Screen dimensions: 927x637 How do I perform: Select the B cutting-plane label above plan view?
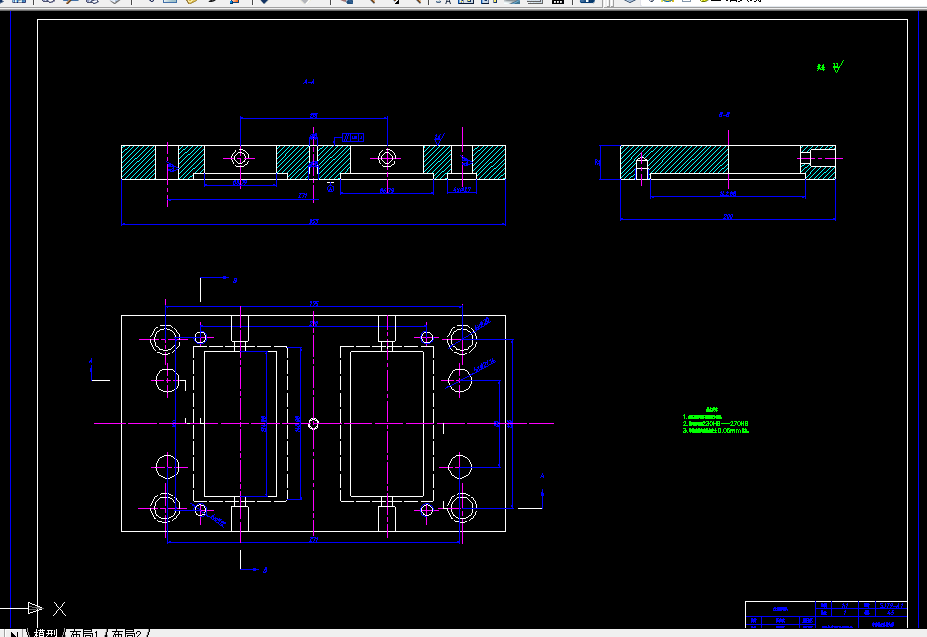tap(235, 280)
